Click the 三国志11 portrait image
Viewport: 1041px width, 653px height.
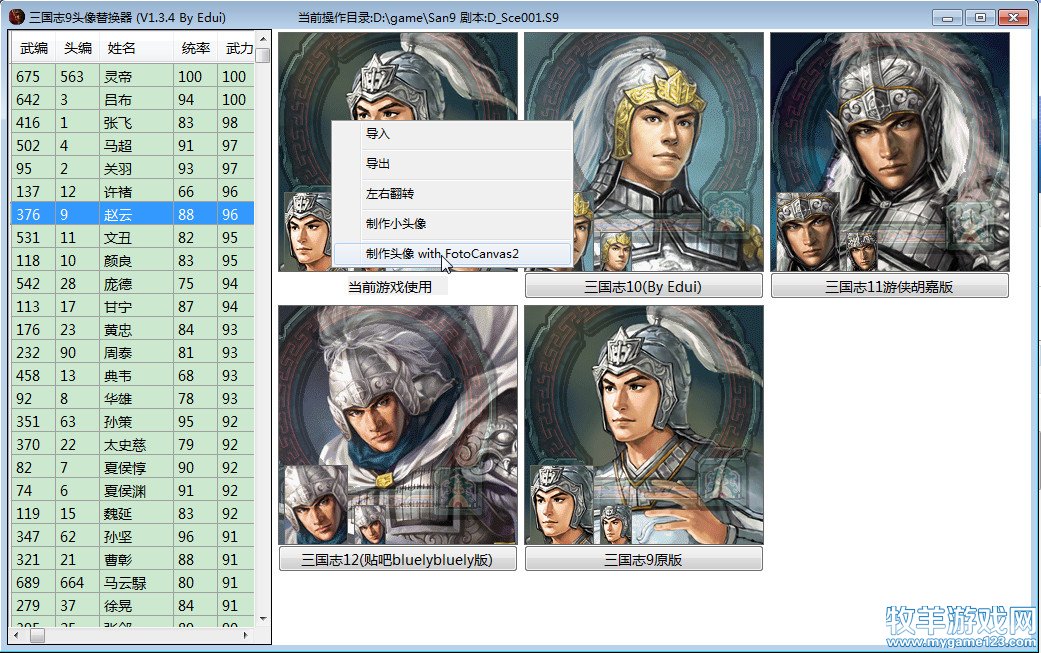890,151
